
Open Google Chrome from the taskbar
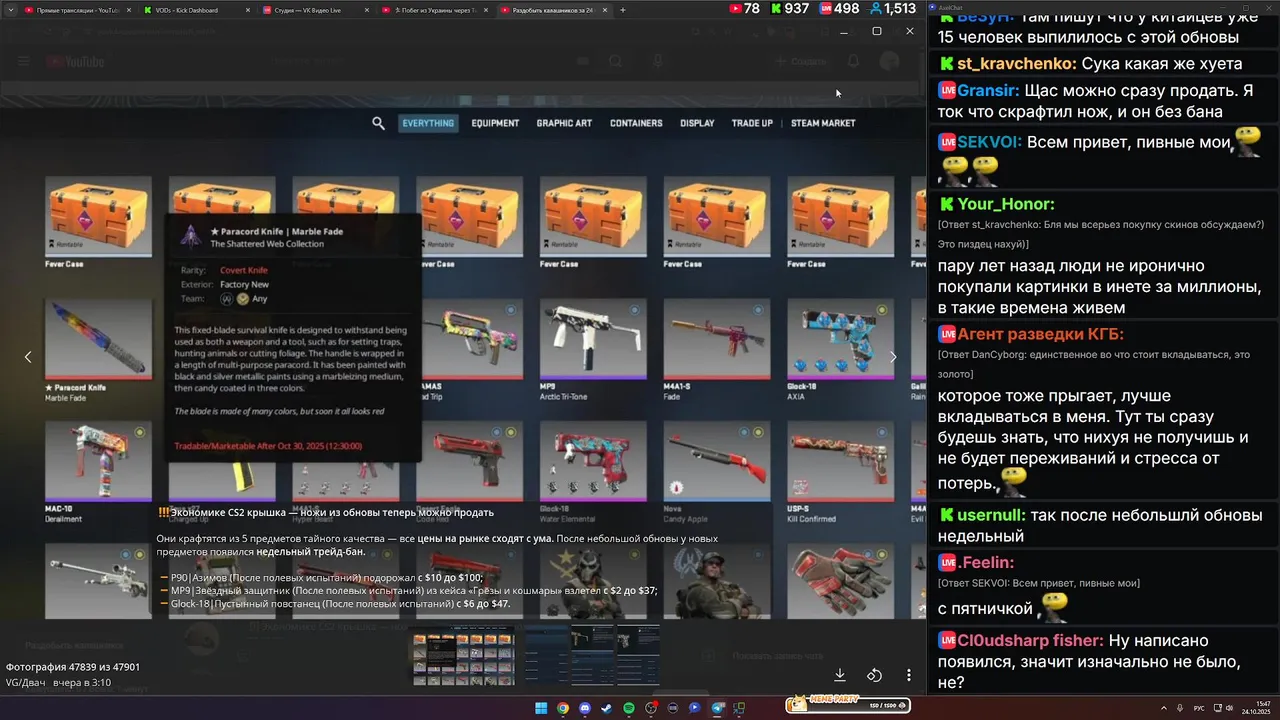[563, 708]
